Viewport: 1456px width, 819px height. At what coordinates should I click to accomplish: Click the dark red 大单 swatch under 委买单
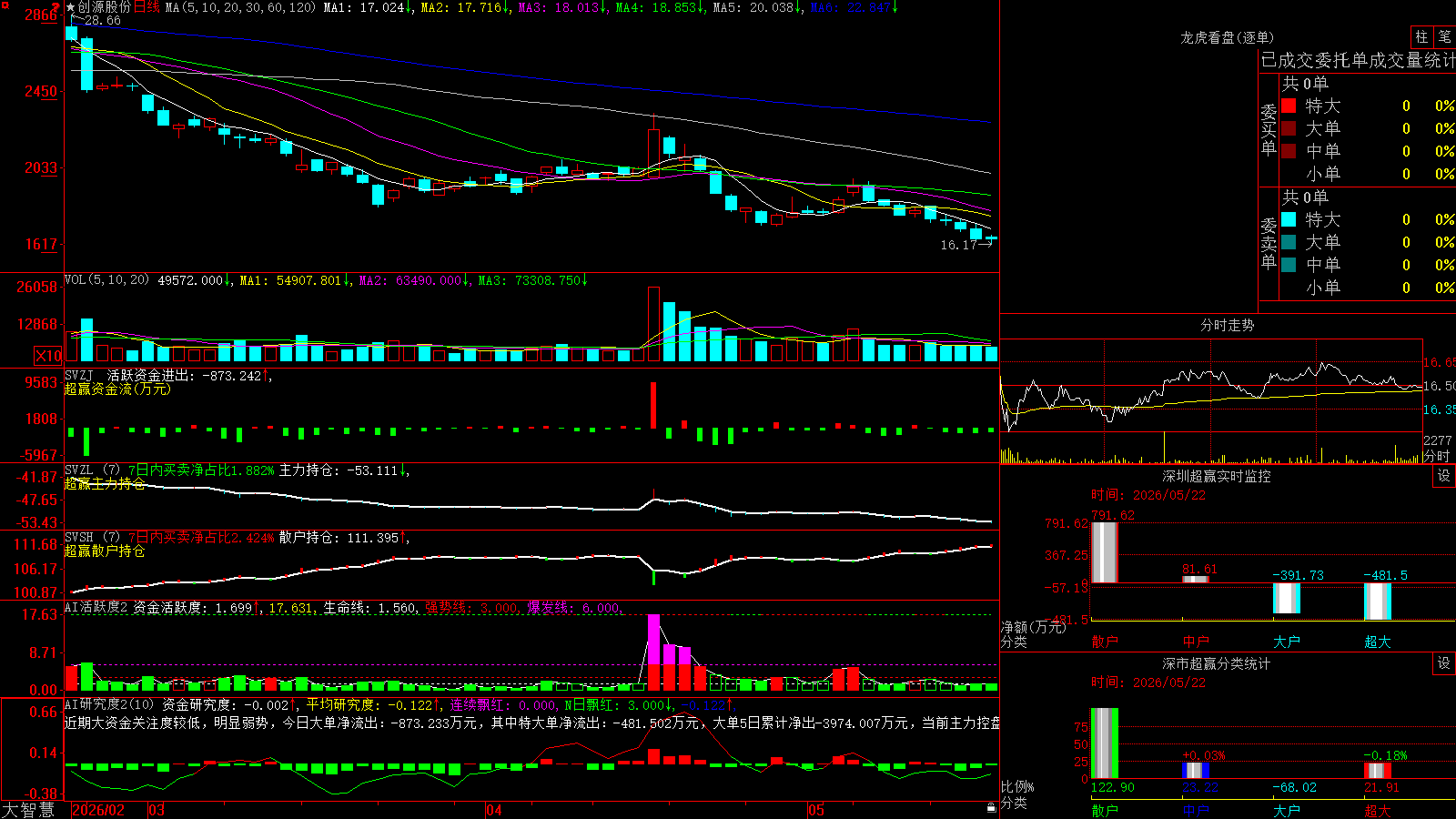[x=1289, y=128]
